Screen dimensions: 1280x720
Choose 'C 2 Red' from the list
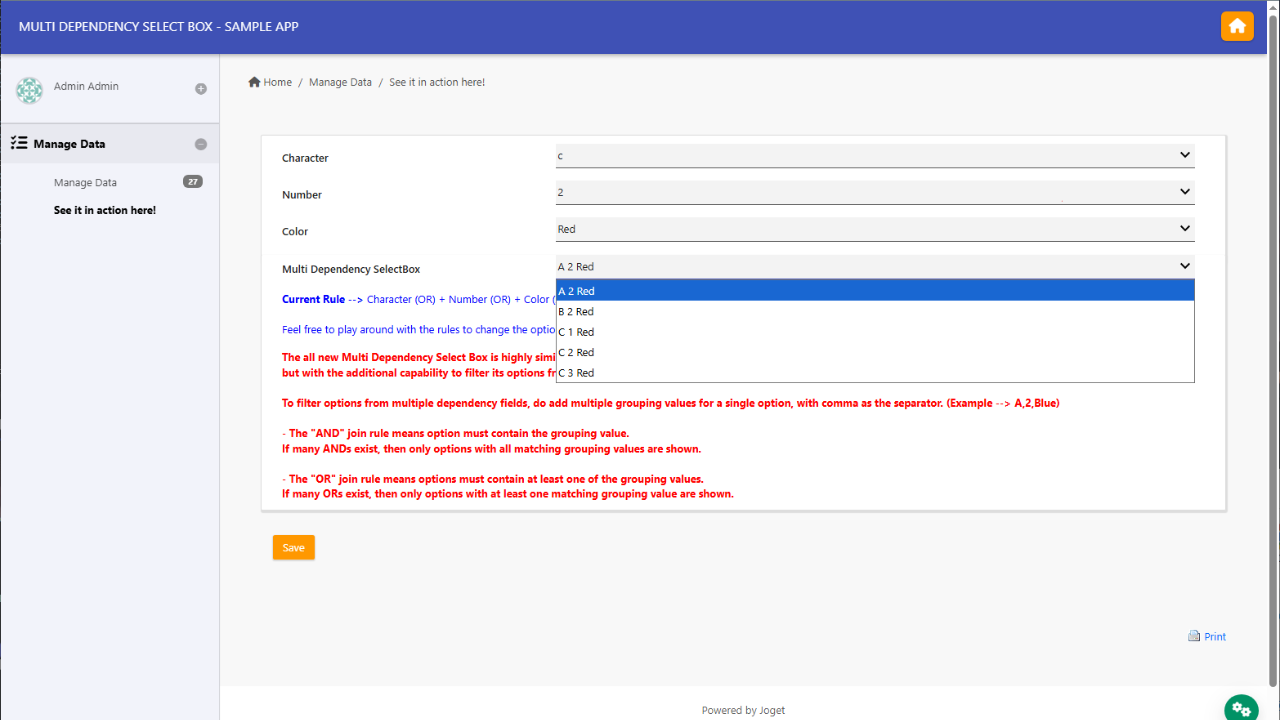[875, 352]
